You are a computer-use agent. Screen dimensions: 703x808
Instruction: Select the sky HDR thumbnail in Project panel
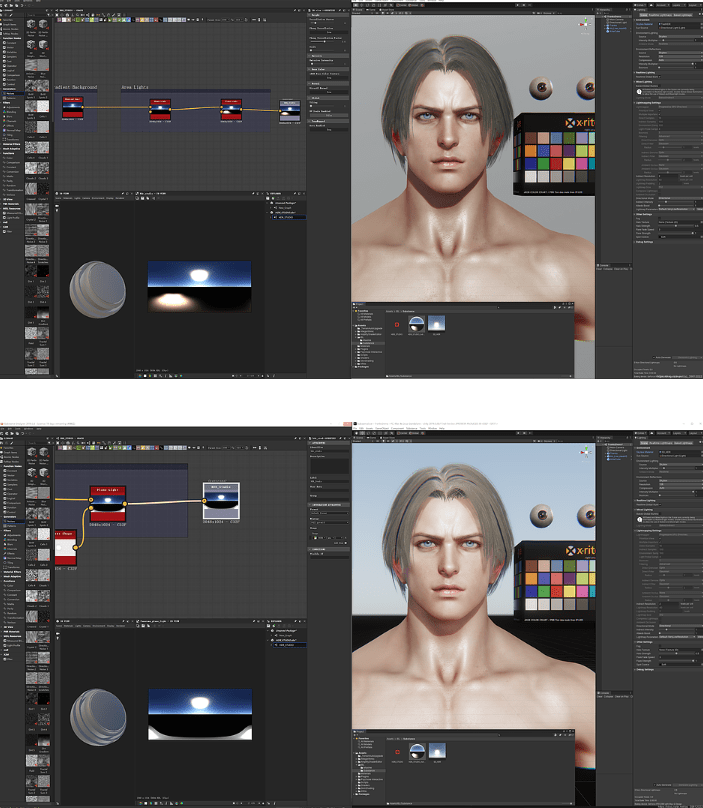coord(437,323)
